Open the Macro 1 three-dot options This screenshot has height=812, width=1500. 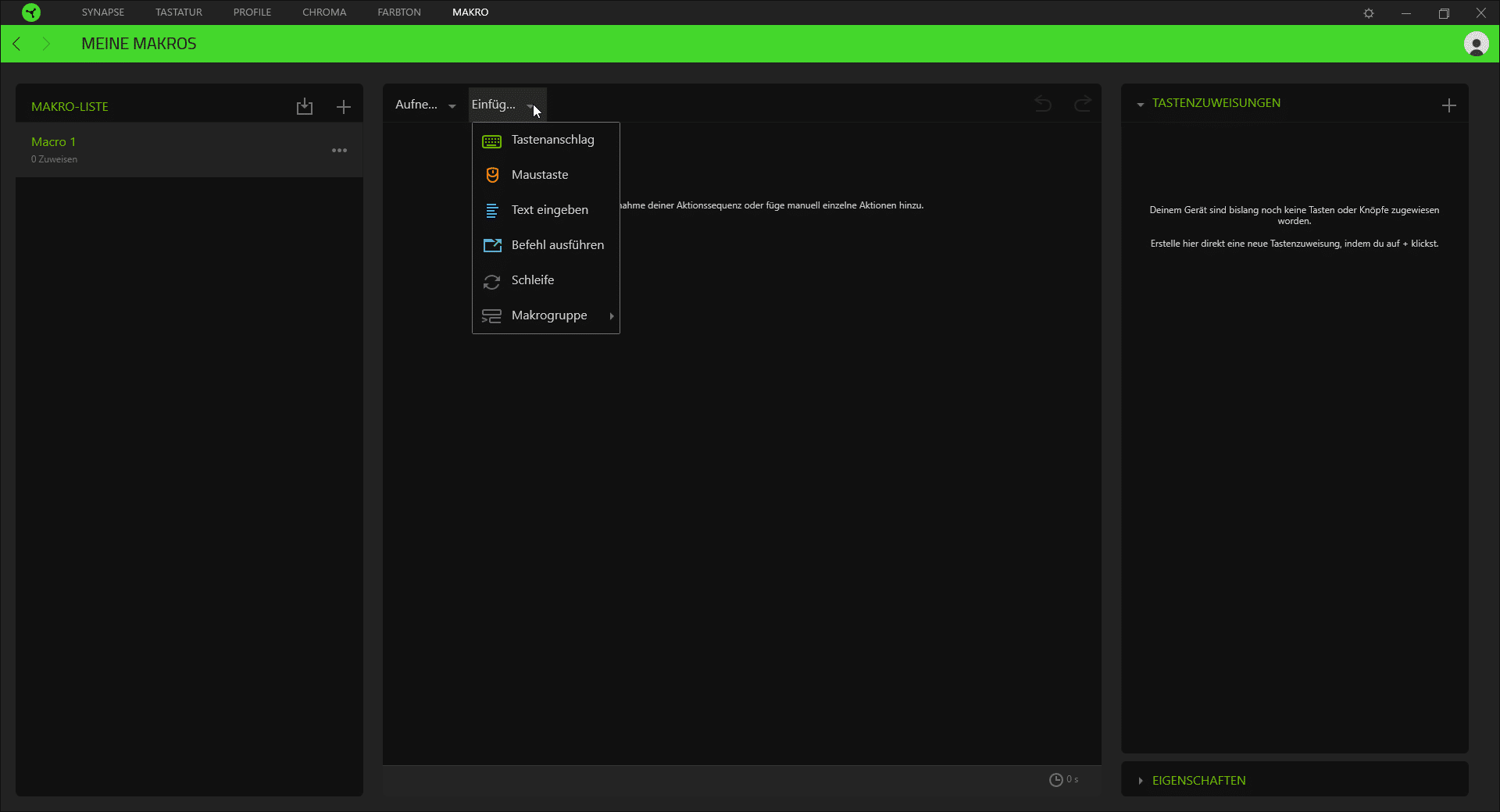(339, 150)
